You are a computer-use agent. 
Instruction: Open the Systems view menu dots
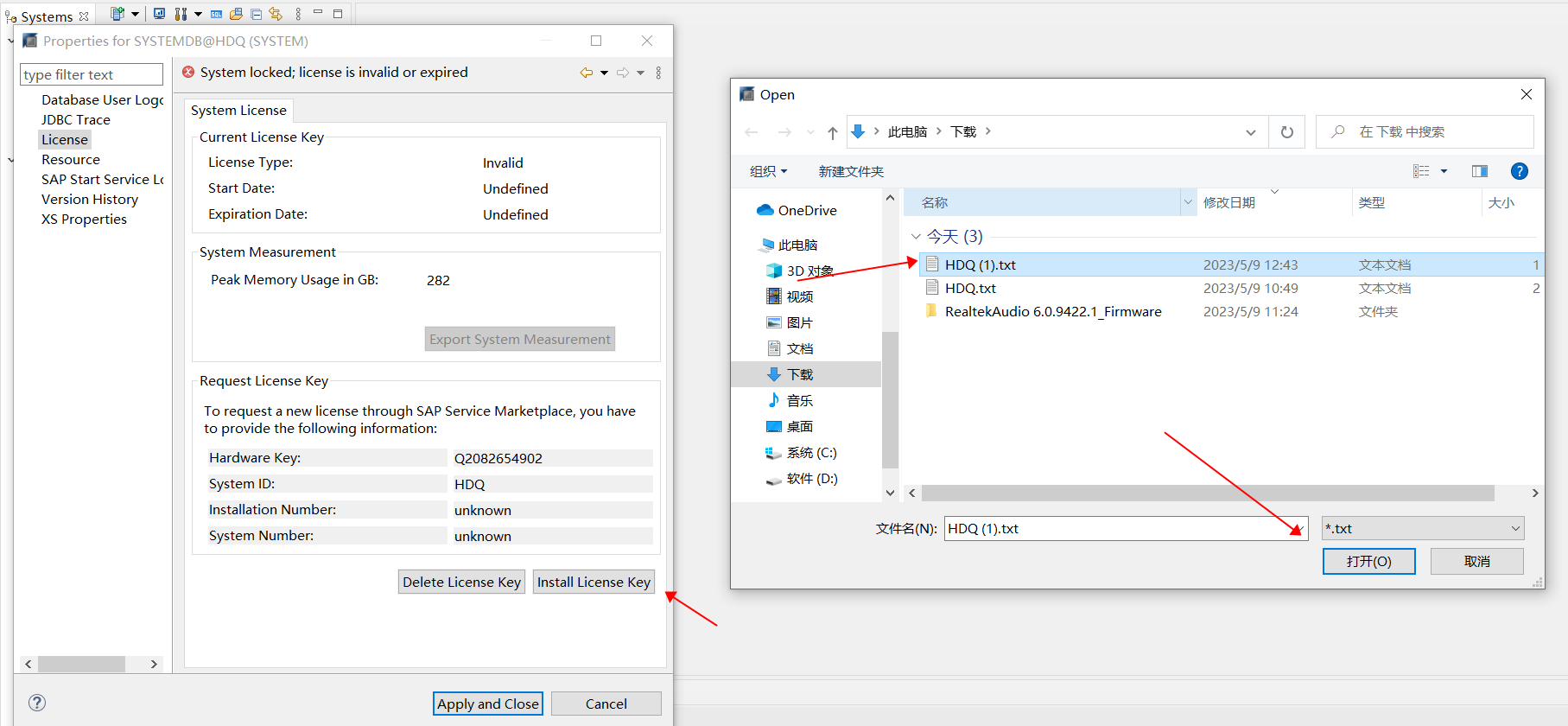(x=298, y=14)
